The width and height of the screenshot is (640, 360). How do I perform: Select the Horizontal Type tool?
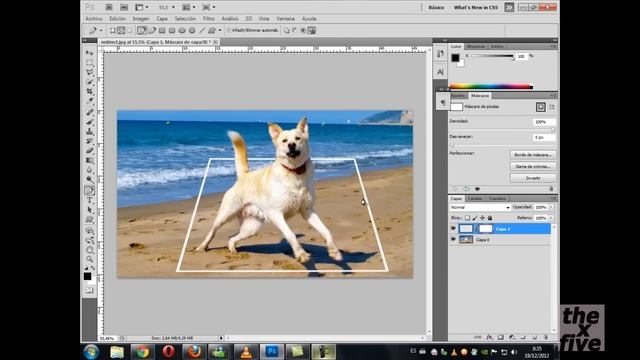pos(89,200)
